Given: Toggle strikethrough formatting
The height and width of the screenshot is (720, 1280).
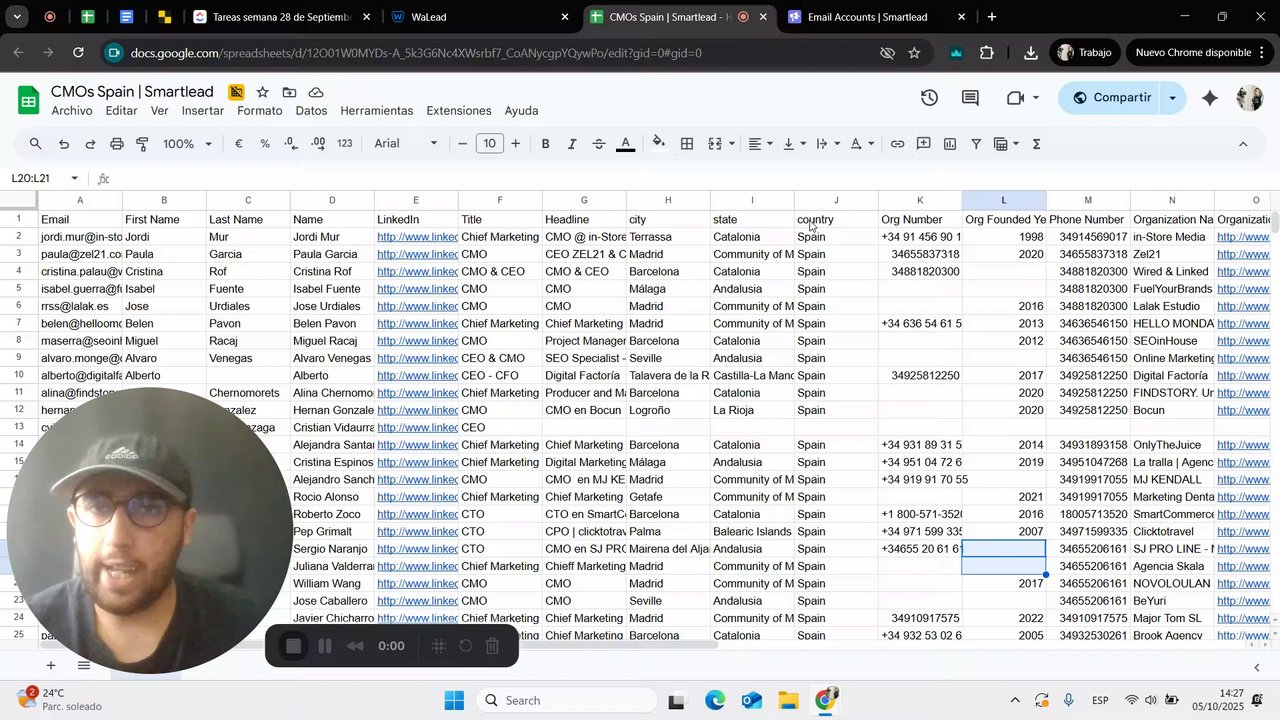Looking at the screenshot, I should [x=598, y=144].
